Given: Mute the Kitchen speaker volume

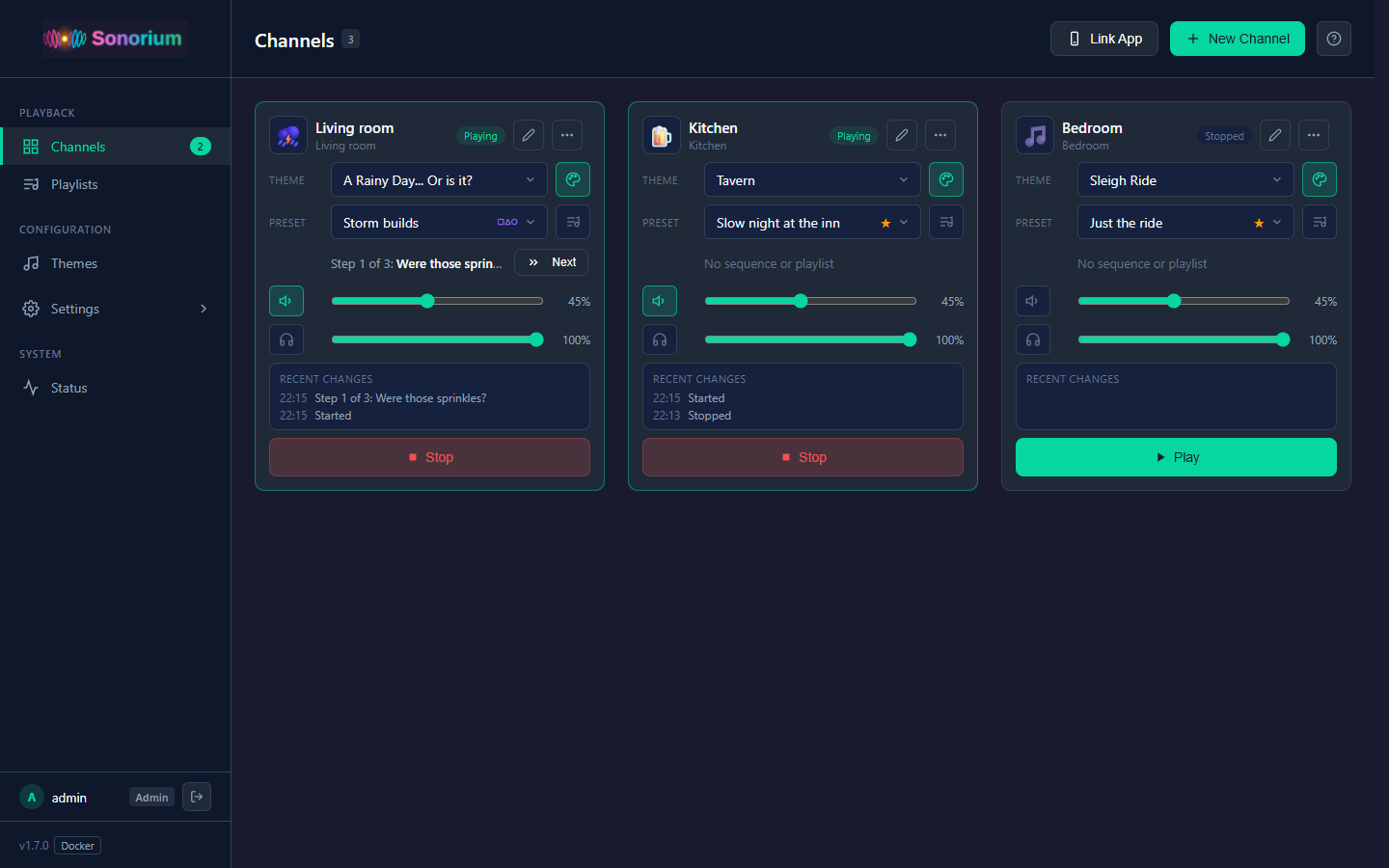Looking at the screenshot, I should coord(660,301).
